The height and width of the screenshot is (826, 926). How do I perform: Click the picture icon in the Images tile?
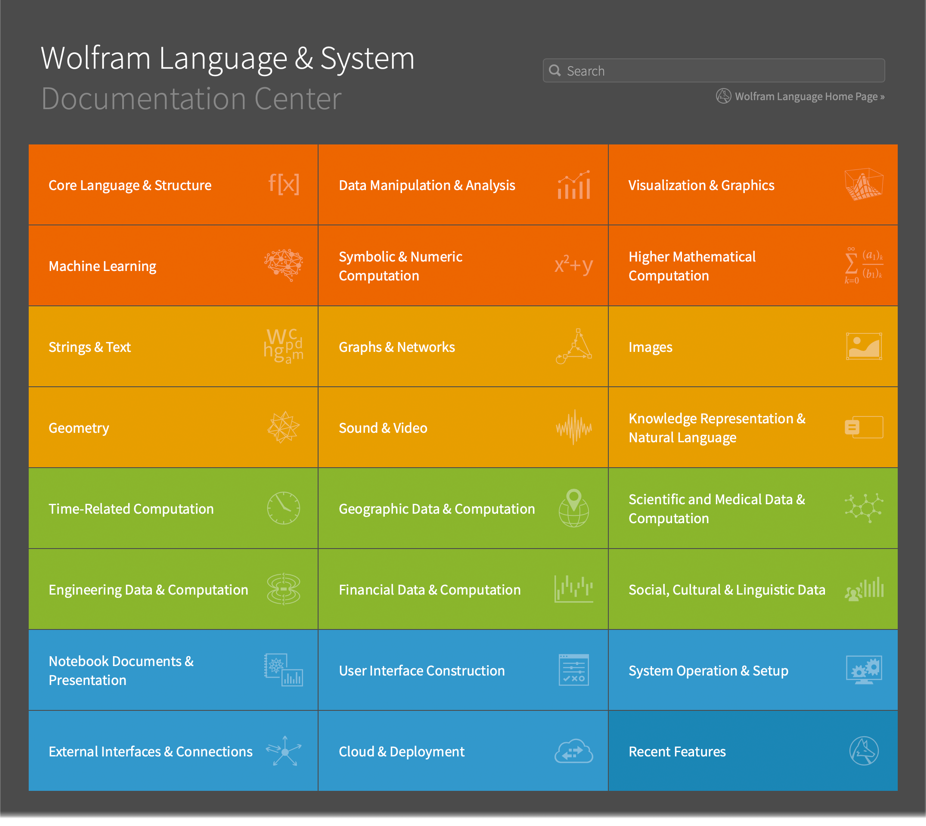tap(864, 346)
